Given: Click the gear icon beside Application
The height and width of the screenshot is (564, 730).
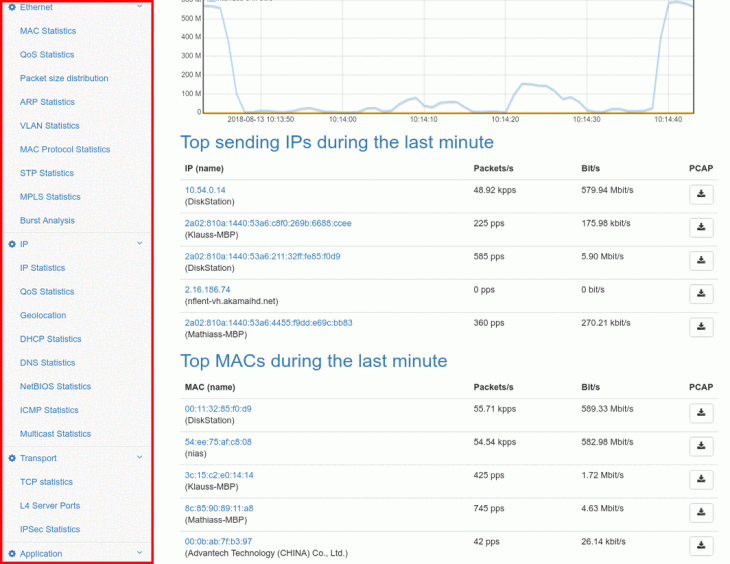Looking at the screenshot, I should pyautogui.click(x=12, y=553).
